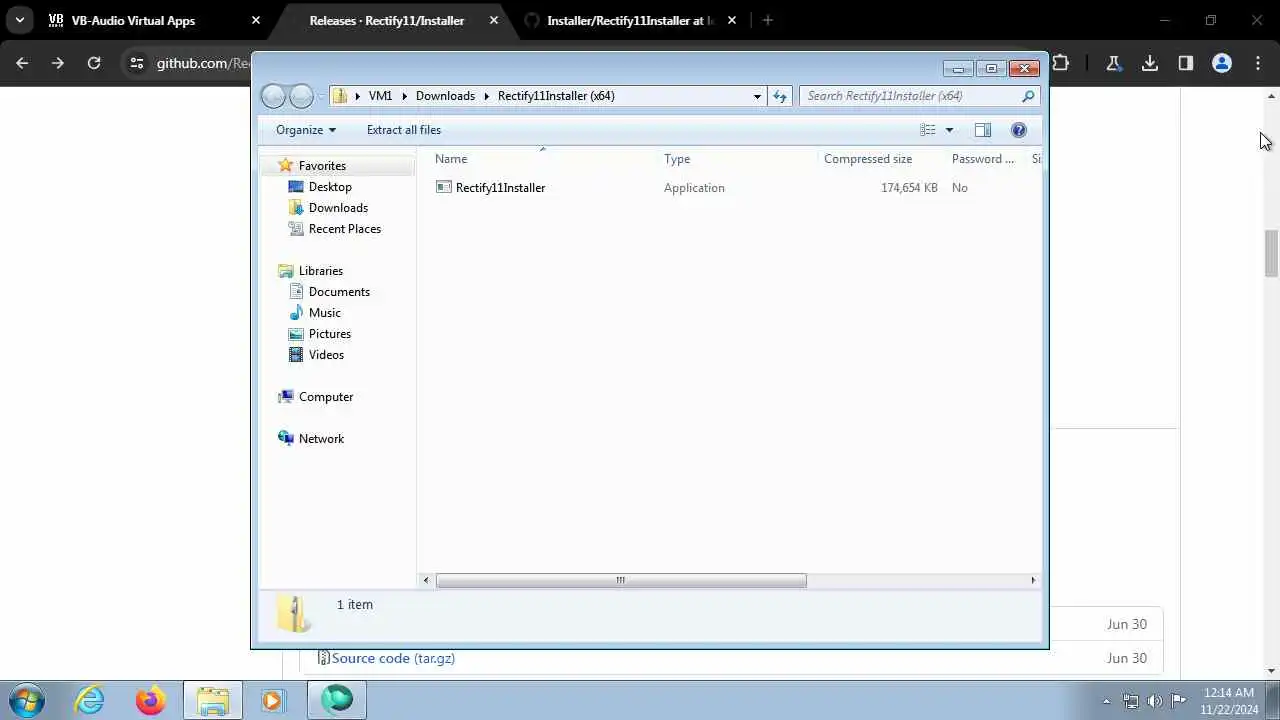
Task: Open the Organize dropdown menu
Action: coord(306,130)
